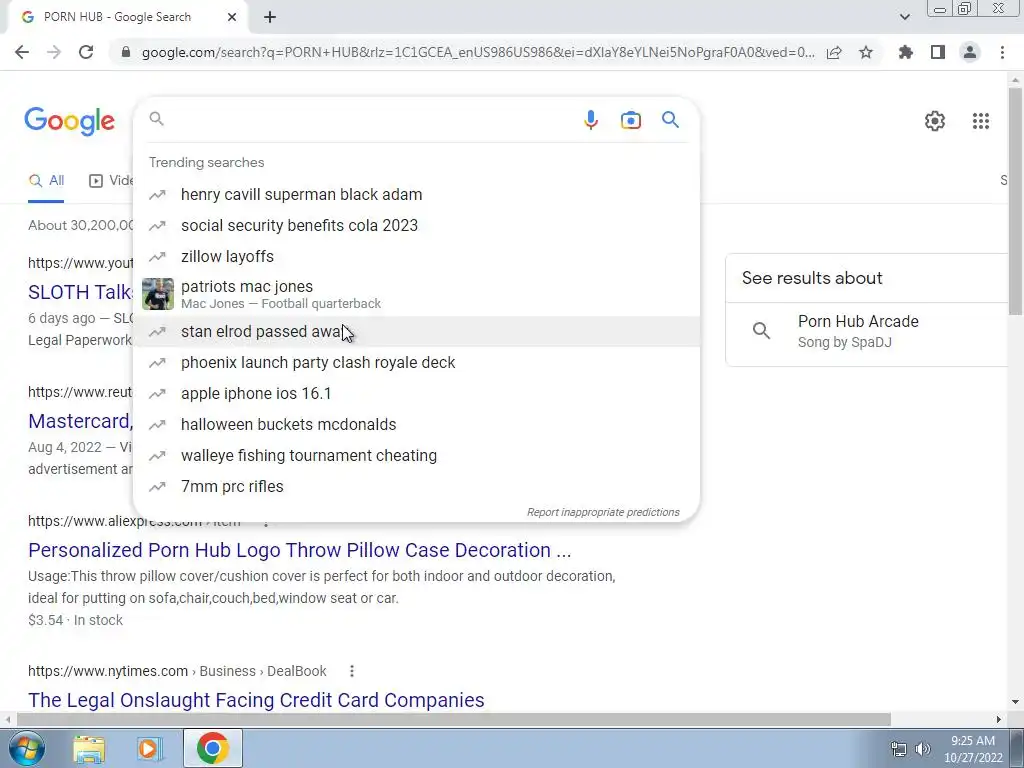Open the Extensions puzzle icon
Image resolution: width=1024 pixels, height=768 pixels.
905,52
